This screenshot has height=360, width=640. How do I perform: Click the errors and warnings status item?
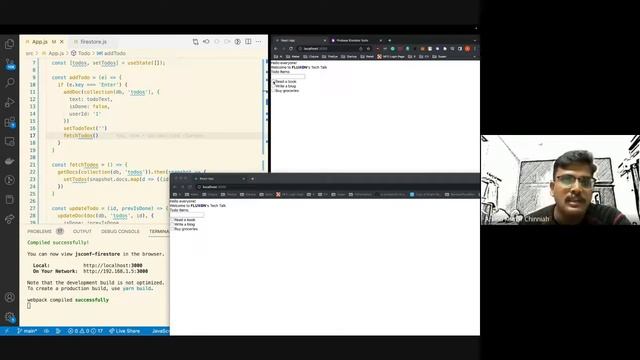tap(85, 331)
